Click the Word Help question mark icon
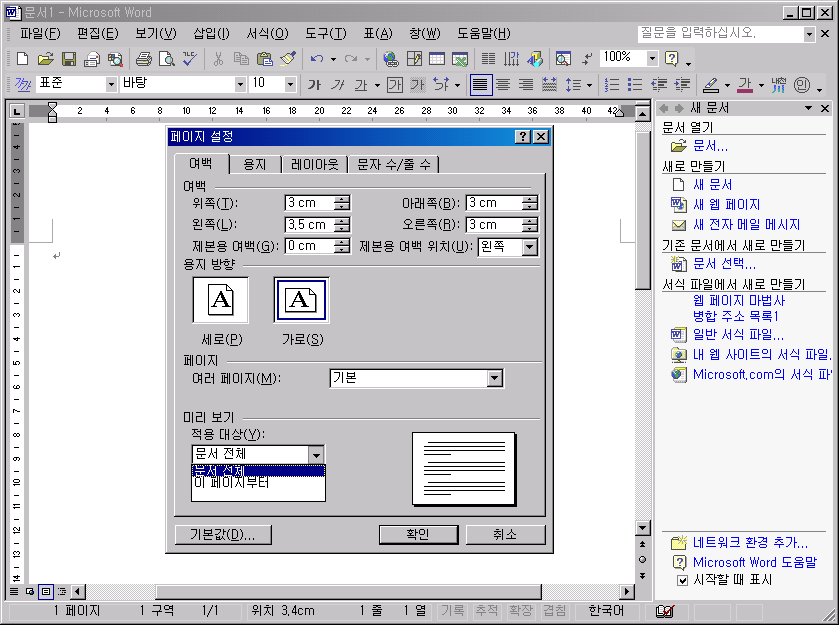Screen dimensions: 839x625 point(672,59)
